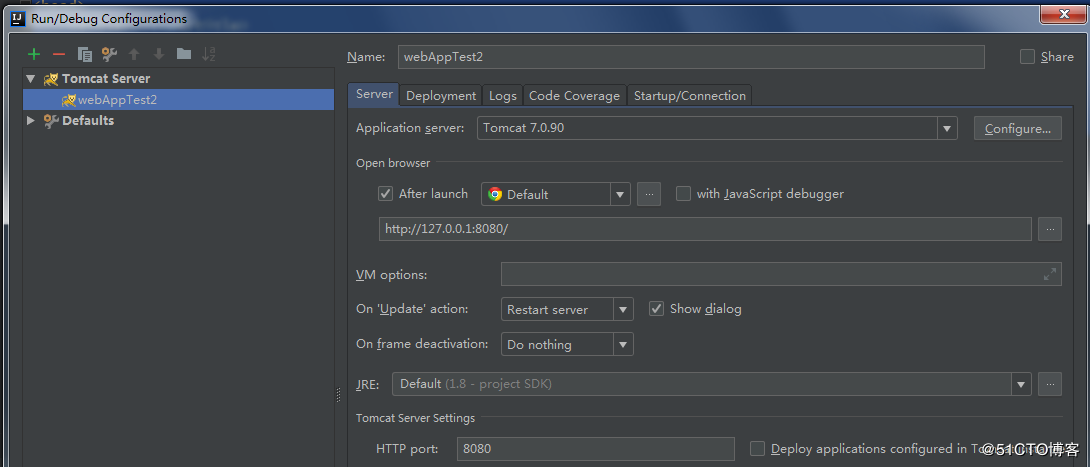Click the IntelliJ IDEA icon in the title bar
Screen dimensions: 1090x467
coord(19,19)
